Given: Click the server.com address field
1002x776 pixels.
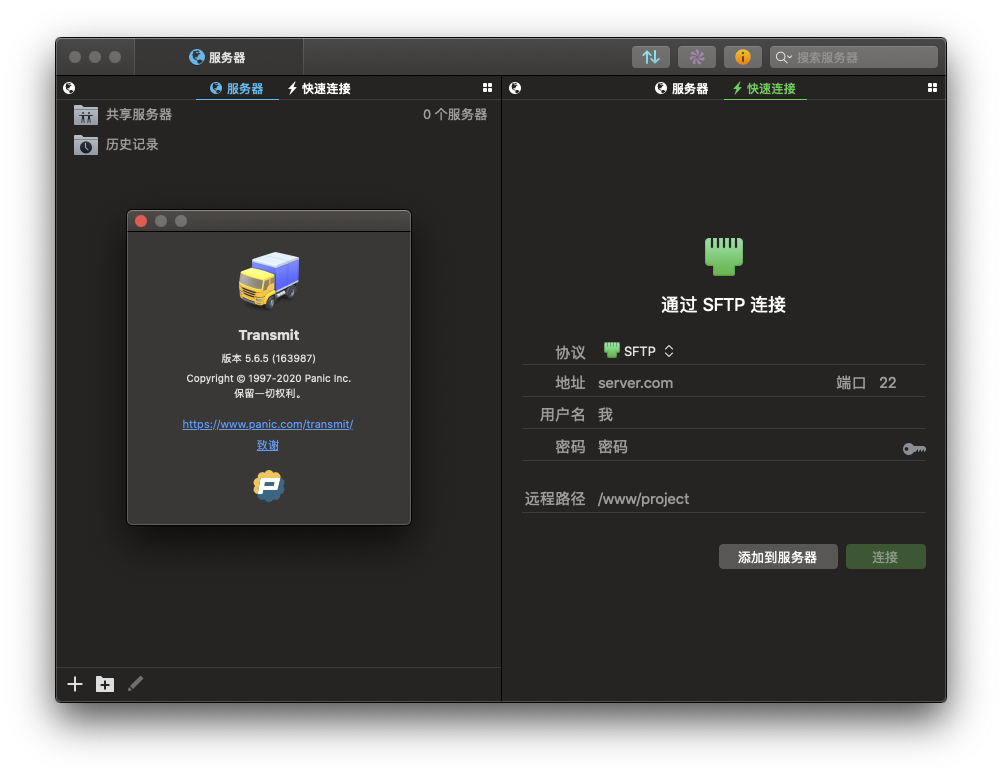Looking at the screenshot, I should point(709,383).
